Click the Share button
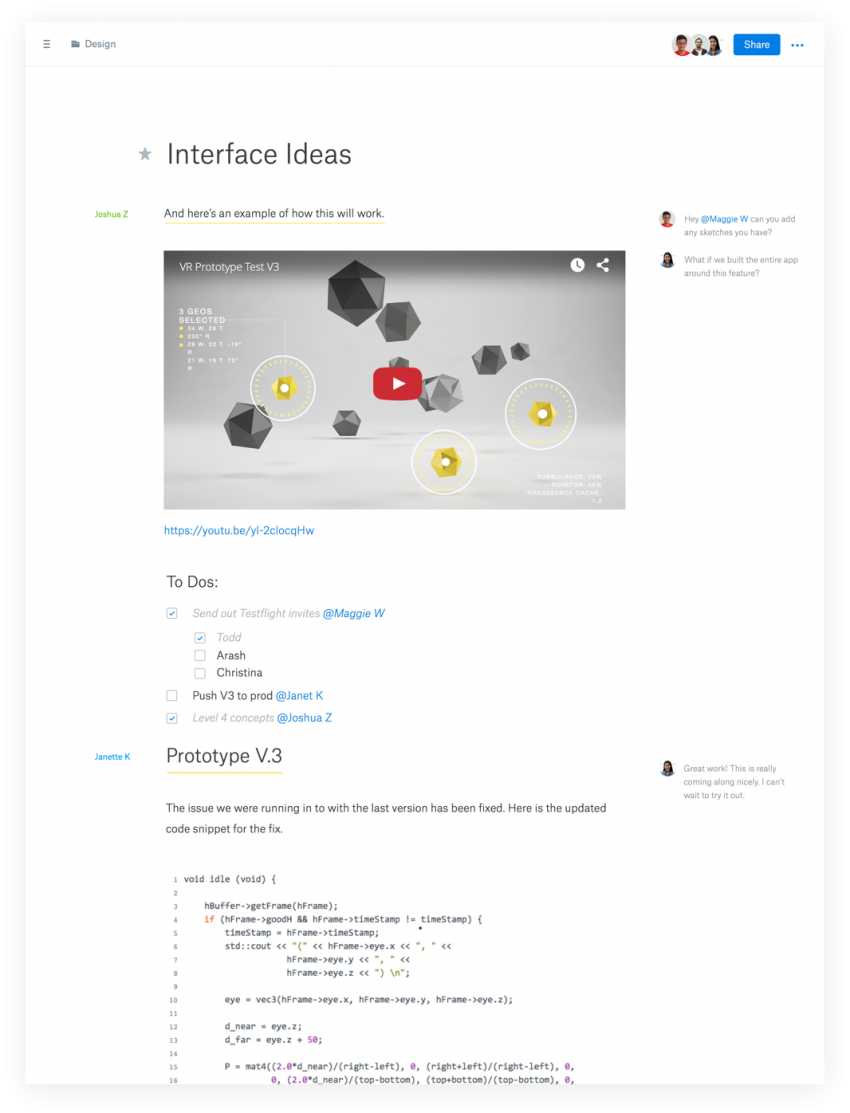The width and height of the screenshot is (850, 1113). click(x=756, y=45)
